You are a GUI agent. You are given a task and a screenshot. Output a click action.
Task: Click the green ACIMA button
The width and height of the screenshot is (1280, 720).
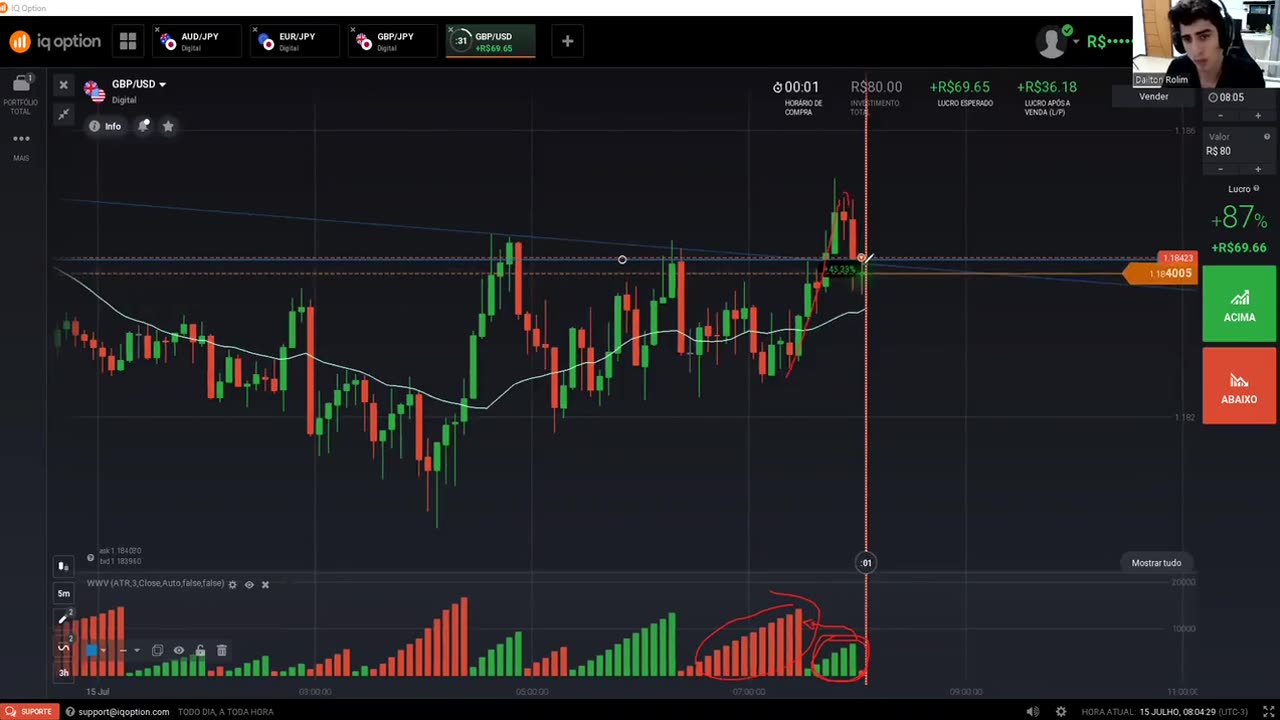point(1239,303)
